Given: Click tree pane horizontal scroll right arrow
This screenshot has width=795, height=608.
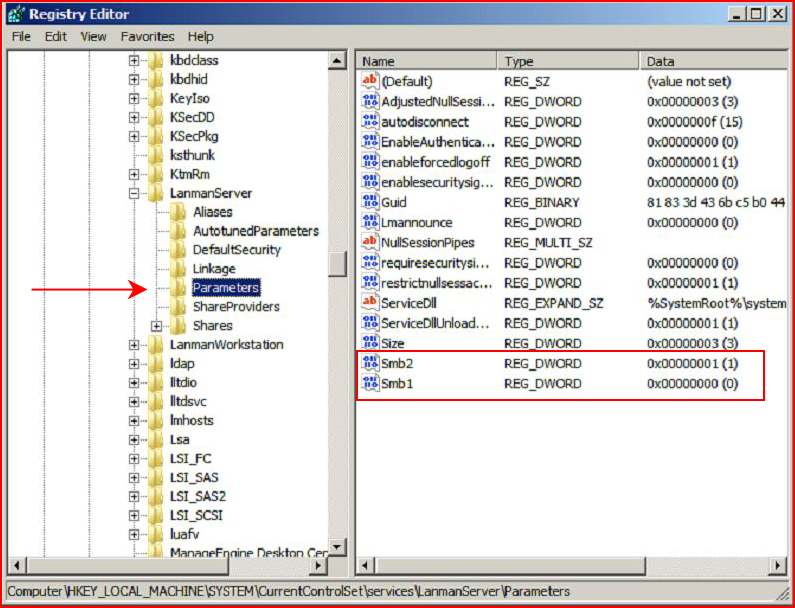Looking at the screenshot, I should pyautogui.click(x=318, y=565).
